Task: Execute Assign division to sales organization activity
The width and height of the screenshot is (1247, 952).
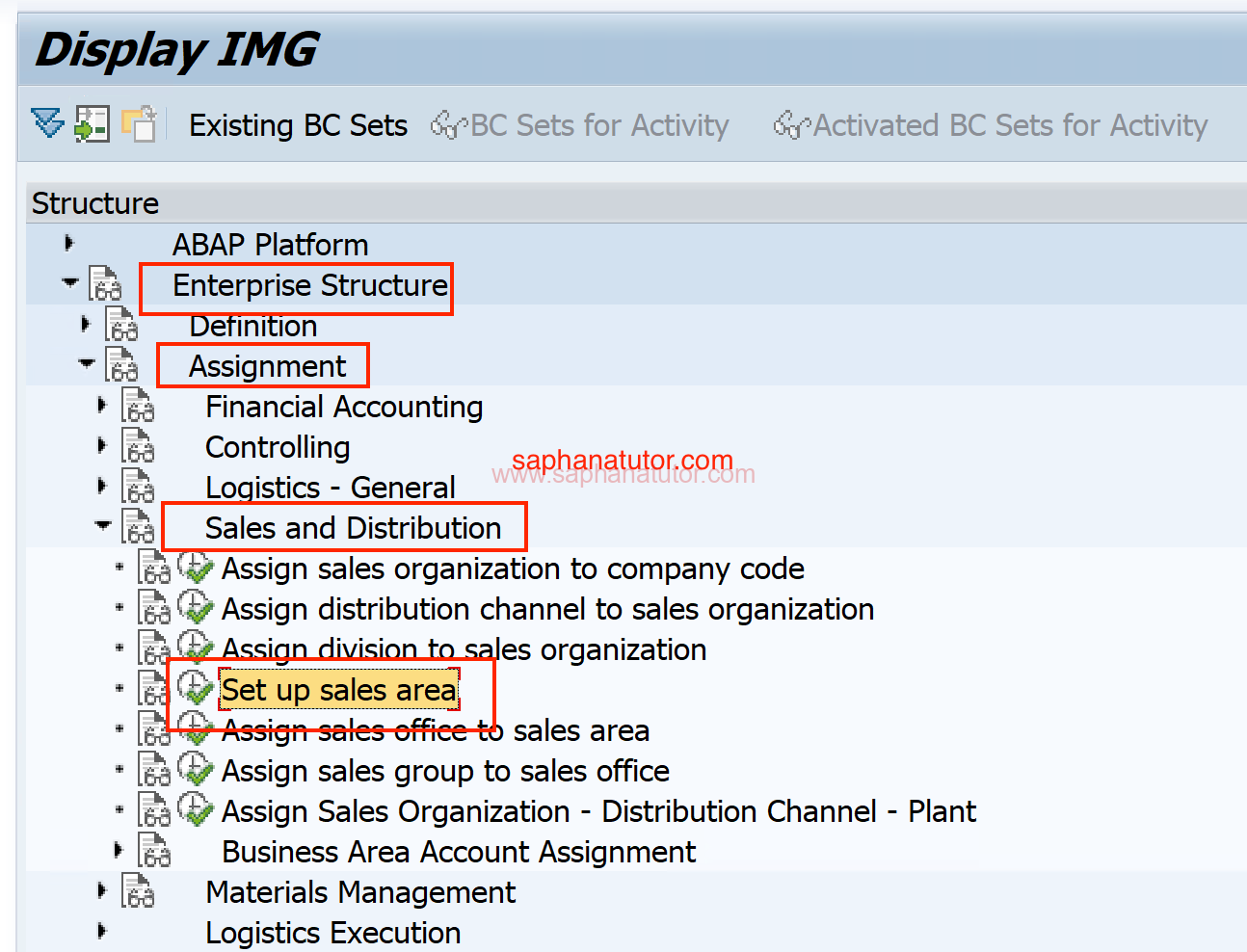Action: pos(196,648)
